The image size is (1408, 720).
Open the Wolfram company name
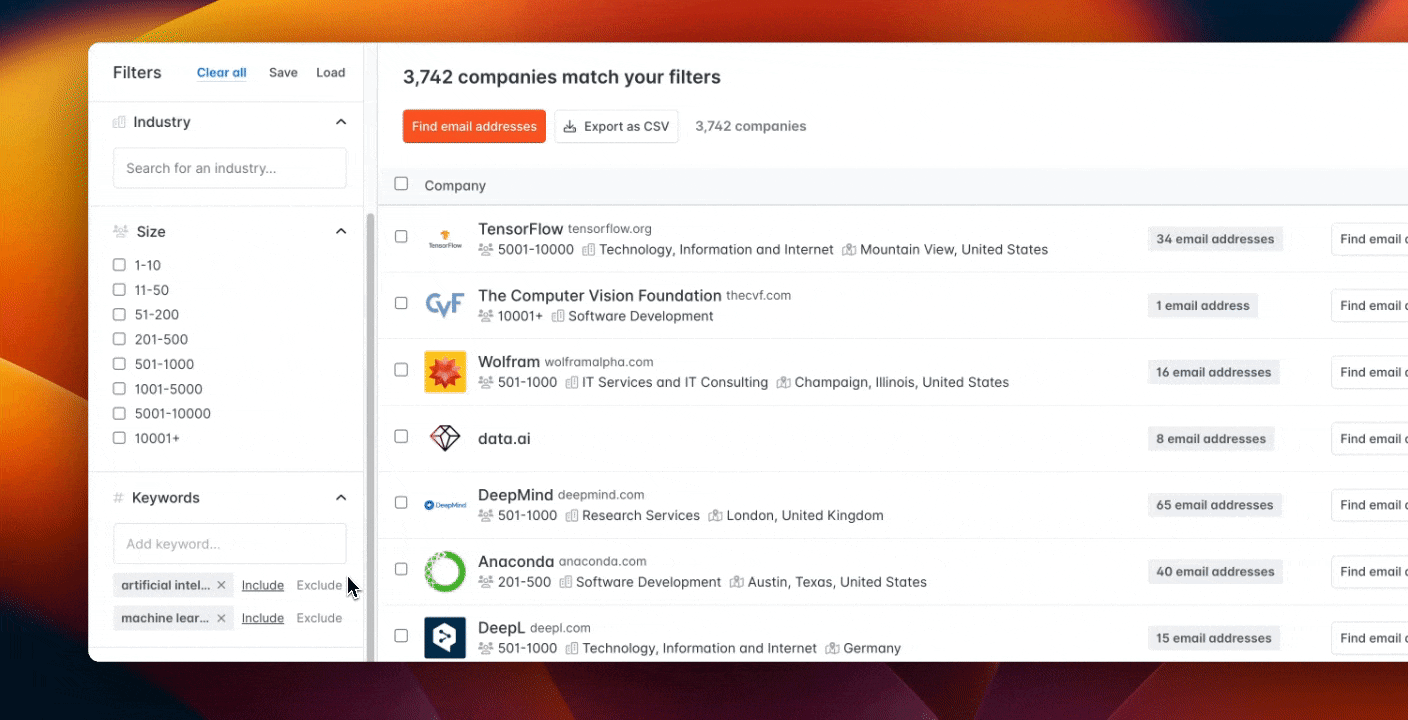coord(509,362)
